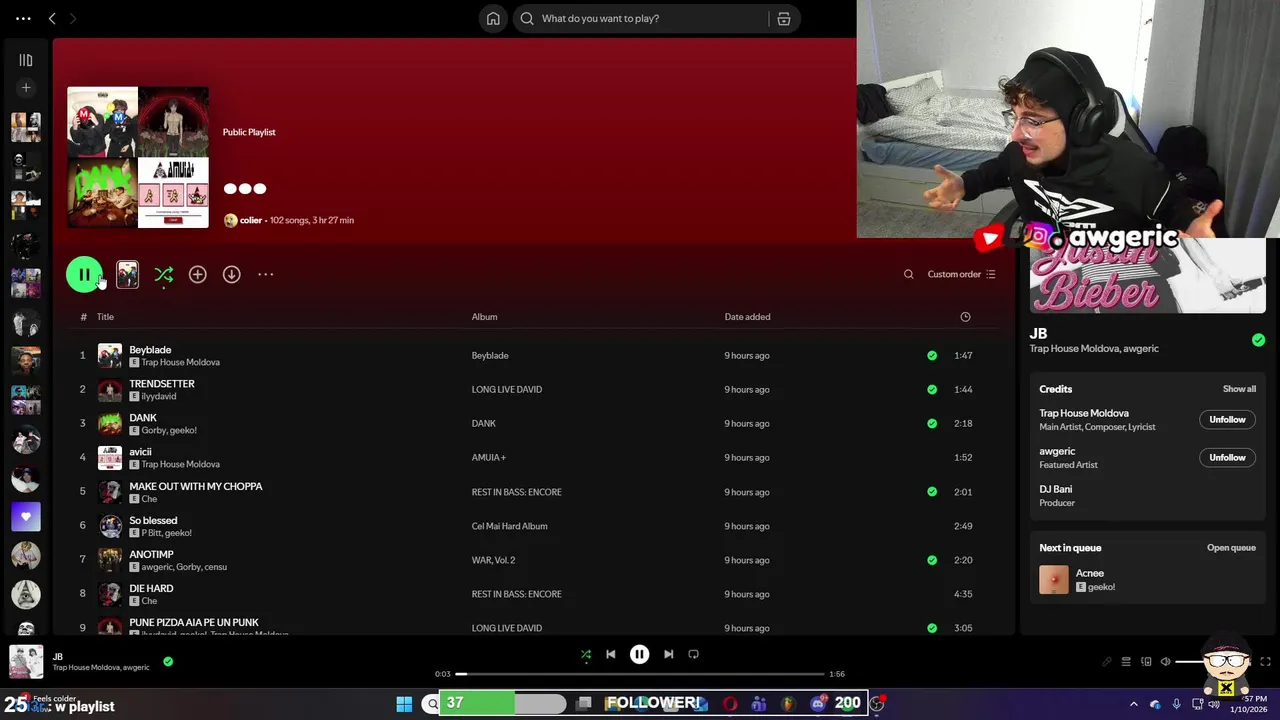Viewport: 1280px width, 720px height.
Task: Open the album Cel Mai Hard Album
Action: pos(509,526)
